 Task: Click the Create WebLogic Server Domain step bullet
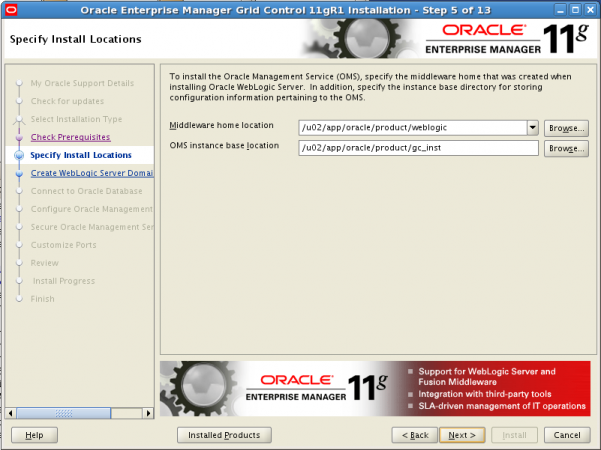point(19,173)
